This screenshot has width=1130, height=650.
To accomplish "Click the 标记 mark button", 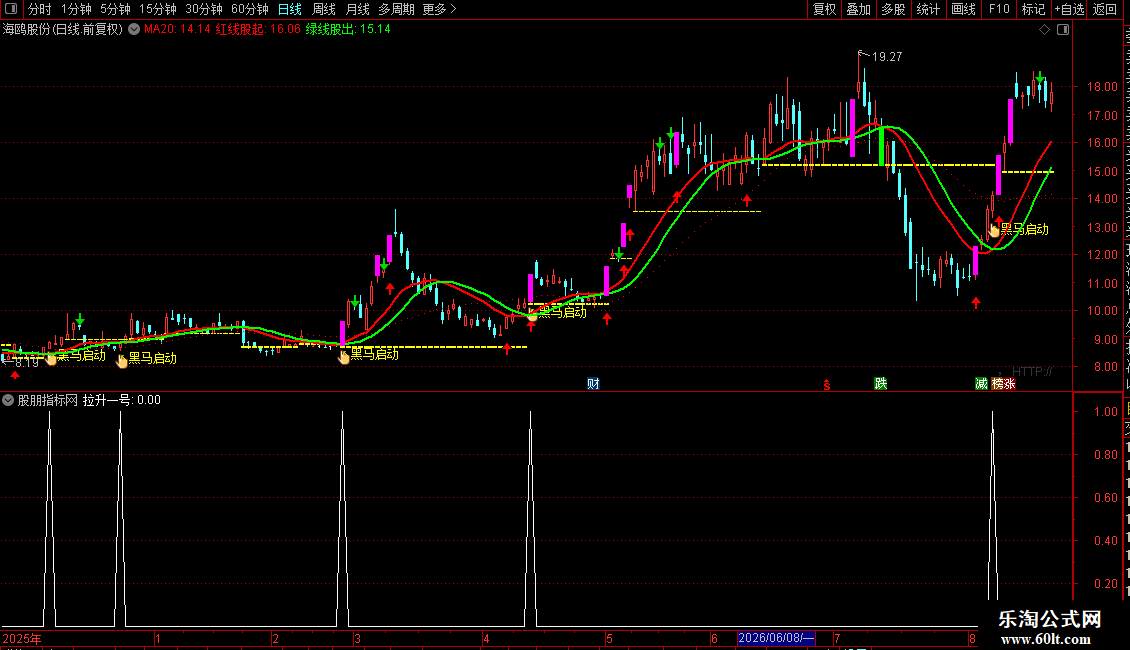I will point(1033,9).
